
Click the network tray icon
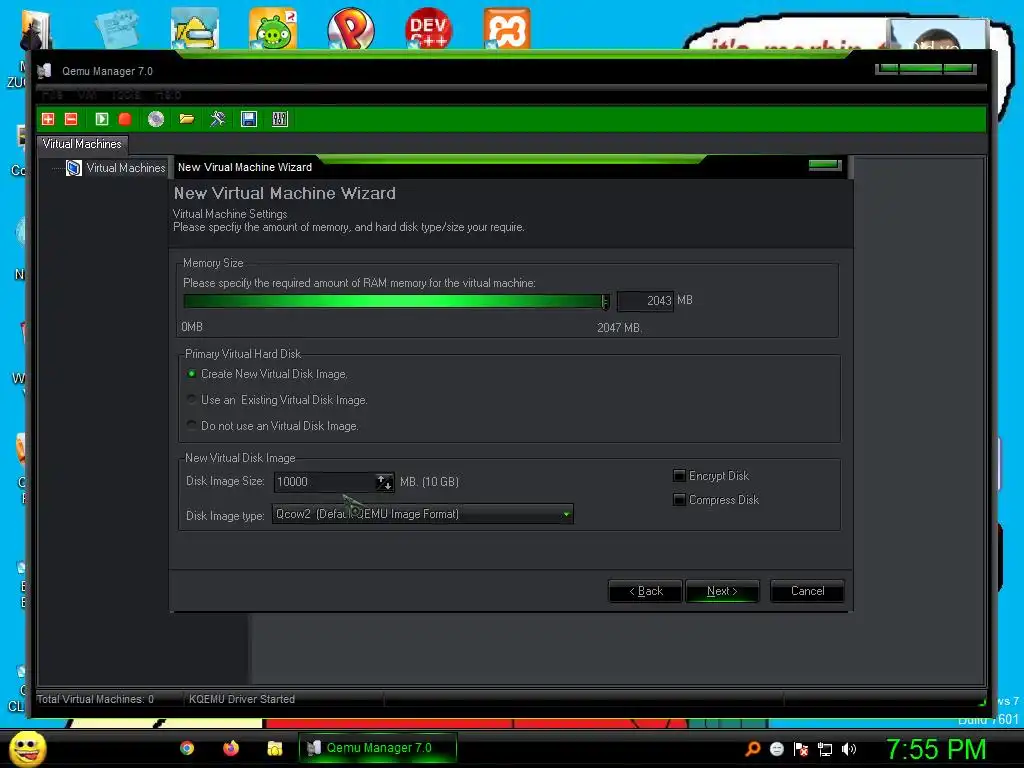tap(825, 749)
